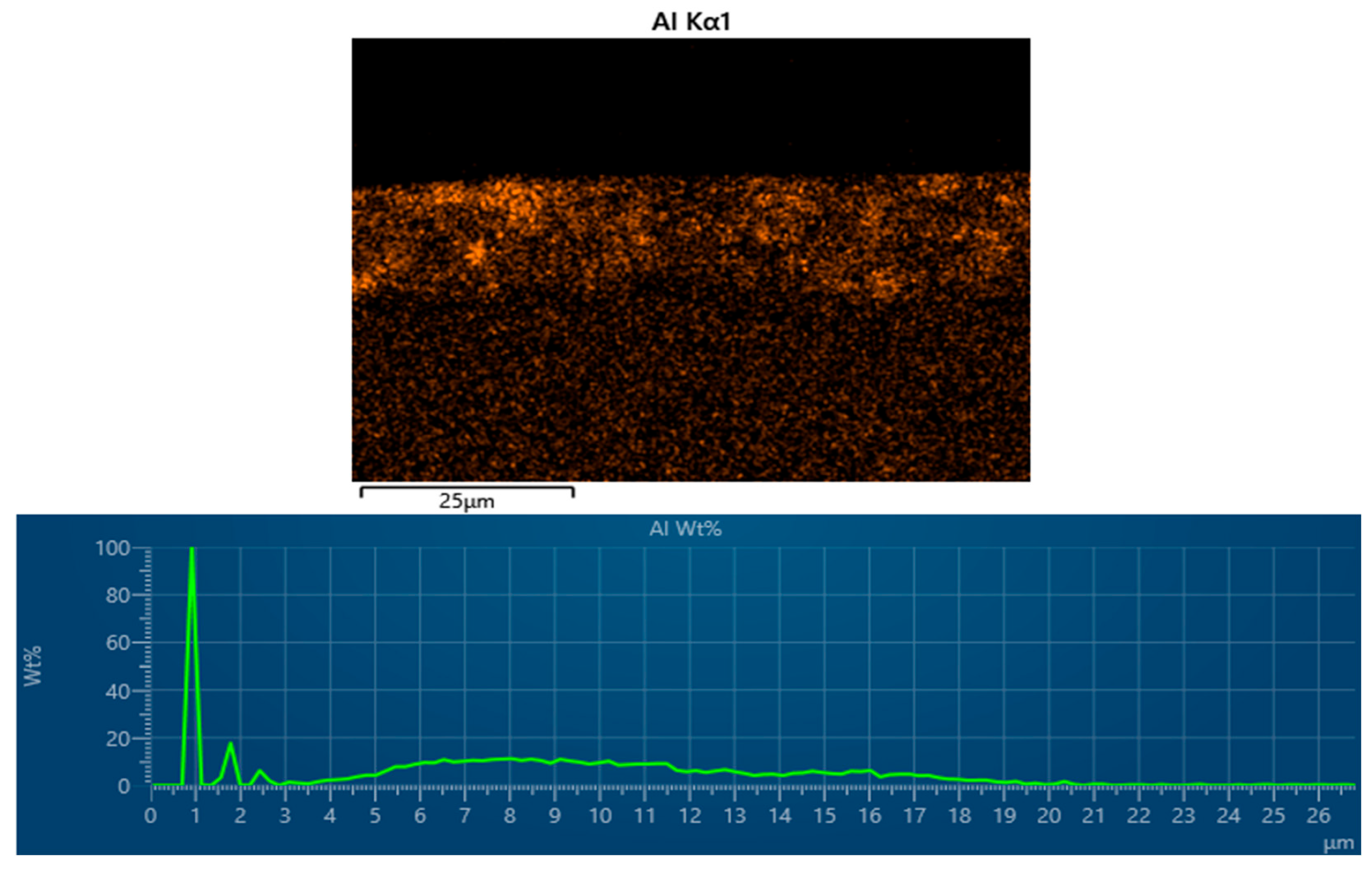Viewport: 1372px width, 873px height.
Task: Click the 0 tick on the x-axis
Action: click(x=150, y=816)
